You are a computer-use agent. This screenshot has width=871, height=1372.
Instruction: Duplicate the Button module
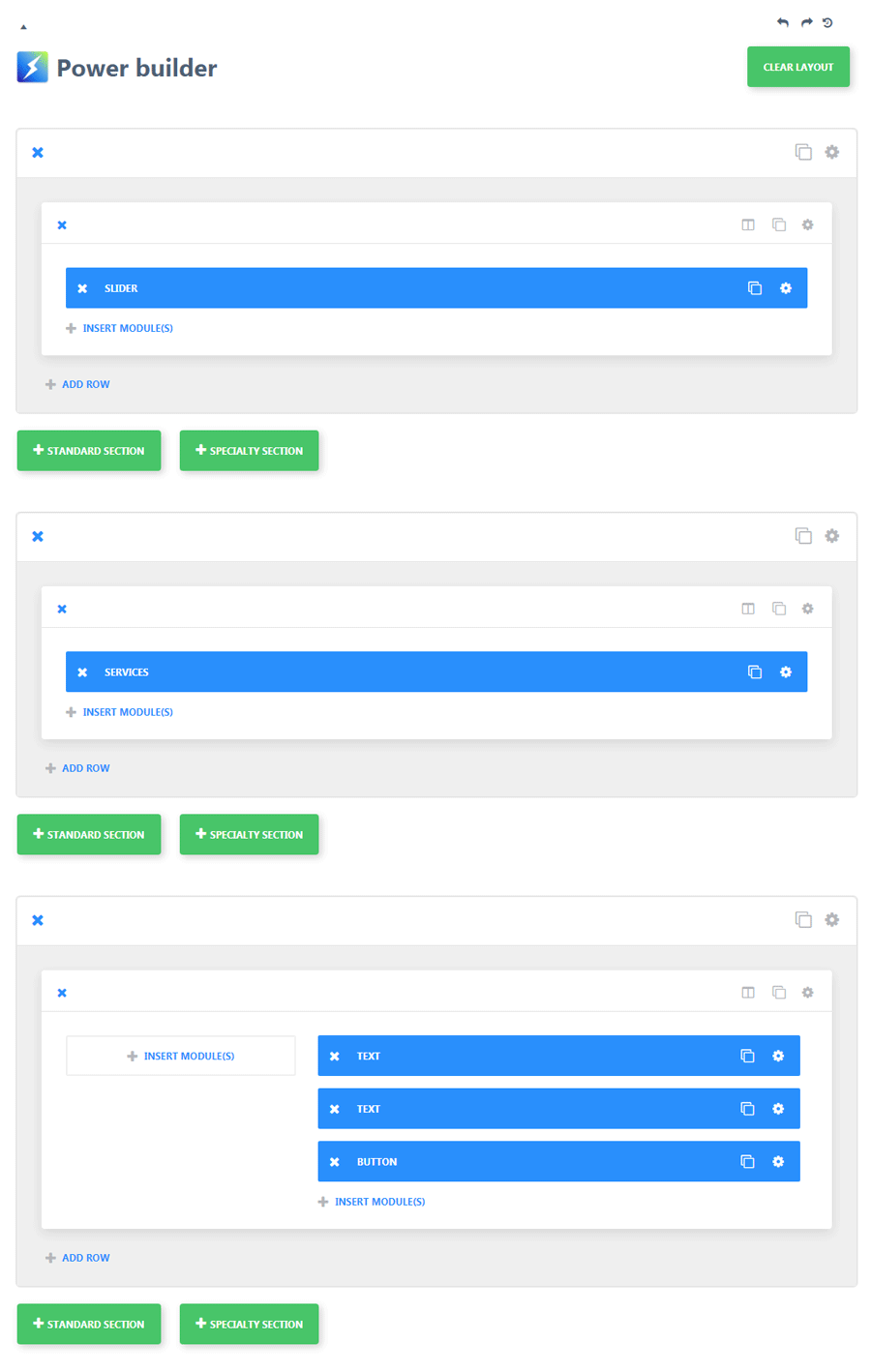point(747,1162)
